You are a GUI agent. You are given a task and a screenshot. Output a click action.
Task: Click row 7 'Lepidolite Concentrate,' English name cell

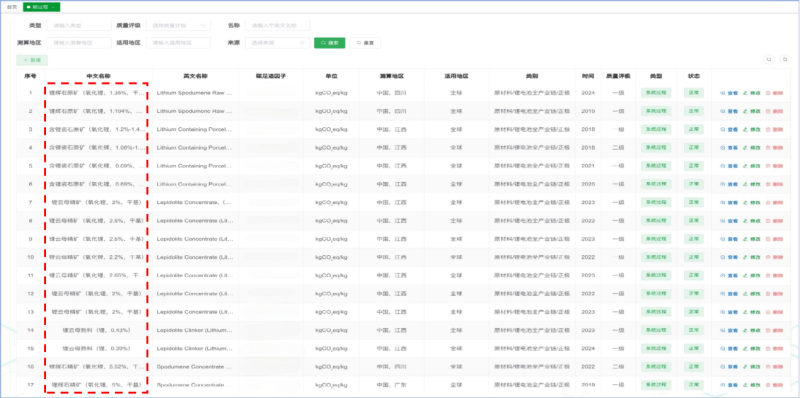[194, 203]
